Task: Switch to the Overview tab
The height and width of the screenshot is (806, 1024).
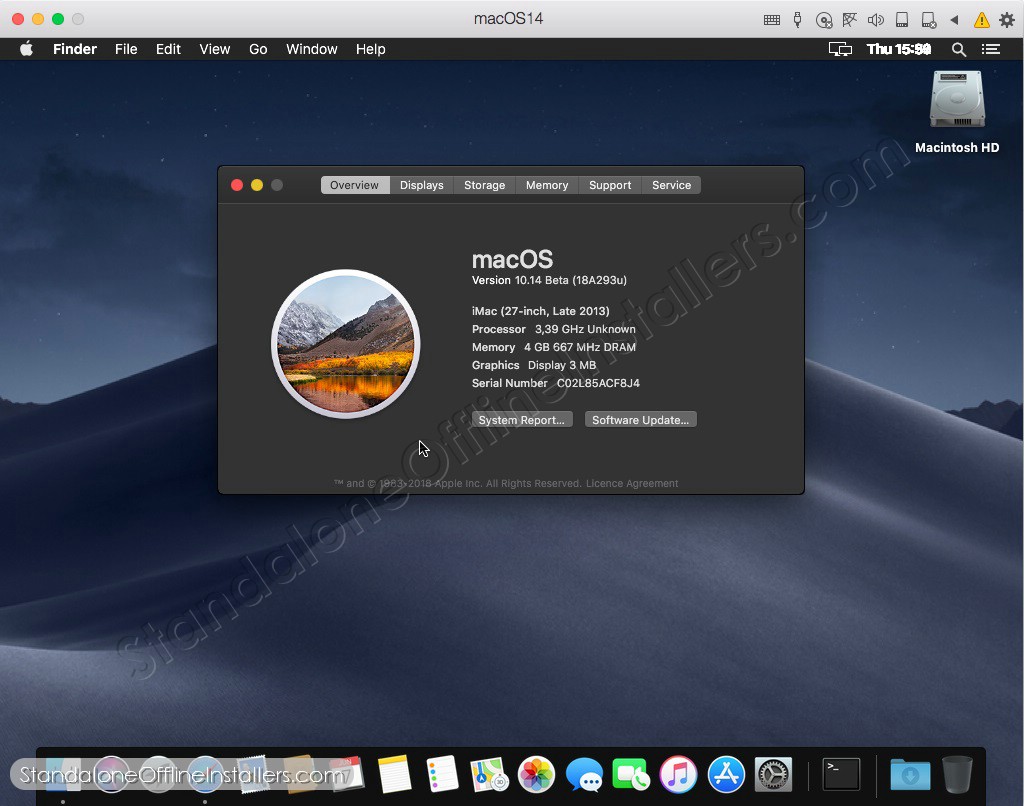Action: click(355, 185)
